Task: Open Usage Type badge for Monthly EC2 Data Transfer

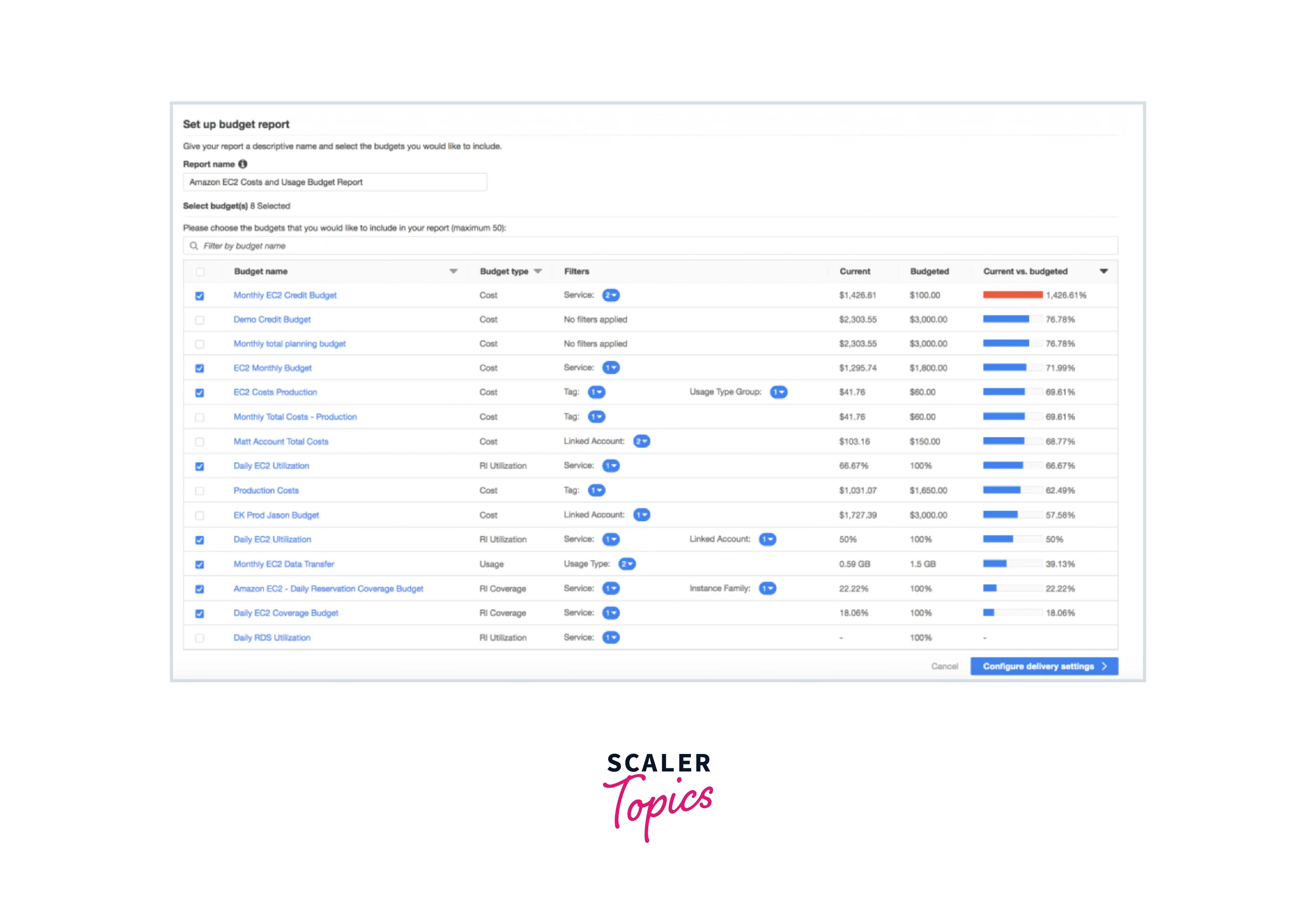Action: pos(627,564)
